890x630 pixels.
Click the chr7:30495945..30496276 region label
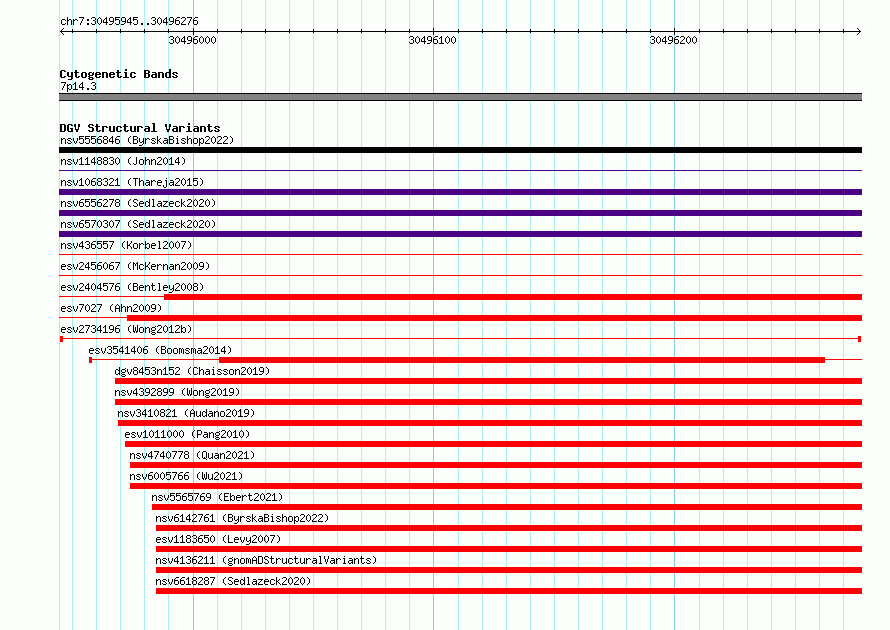pyautogui.click(x=129, y=22)
